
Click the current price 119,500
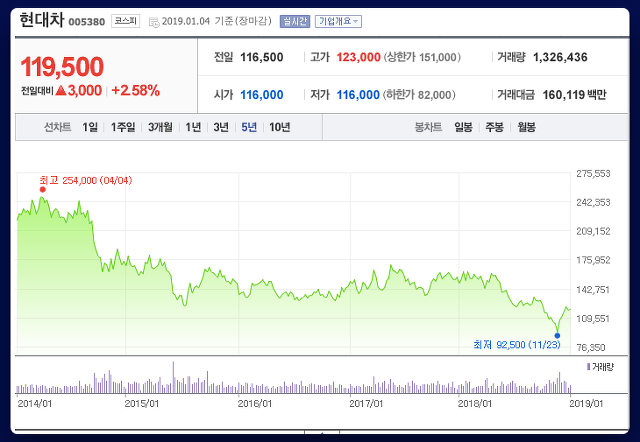point(62,67)
